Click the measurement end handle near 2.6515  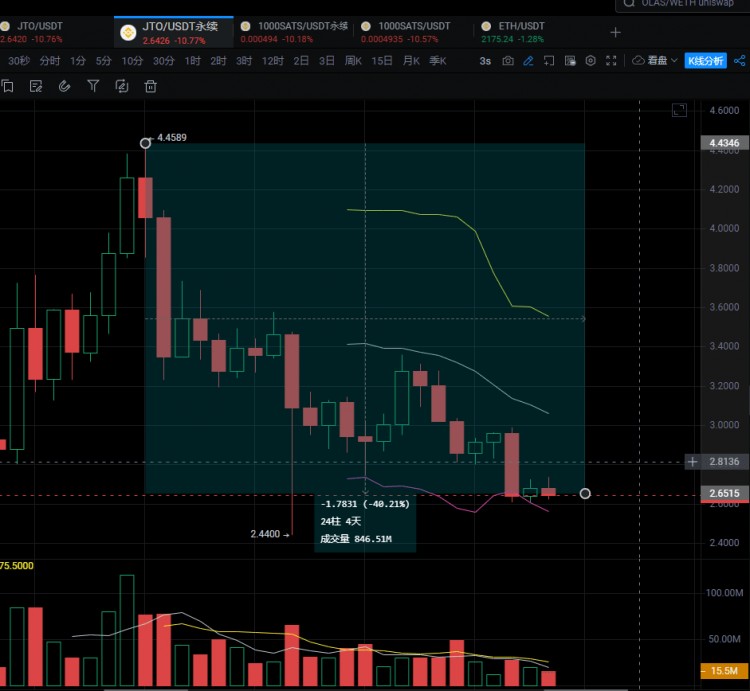click(585, 494)
